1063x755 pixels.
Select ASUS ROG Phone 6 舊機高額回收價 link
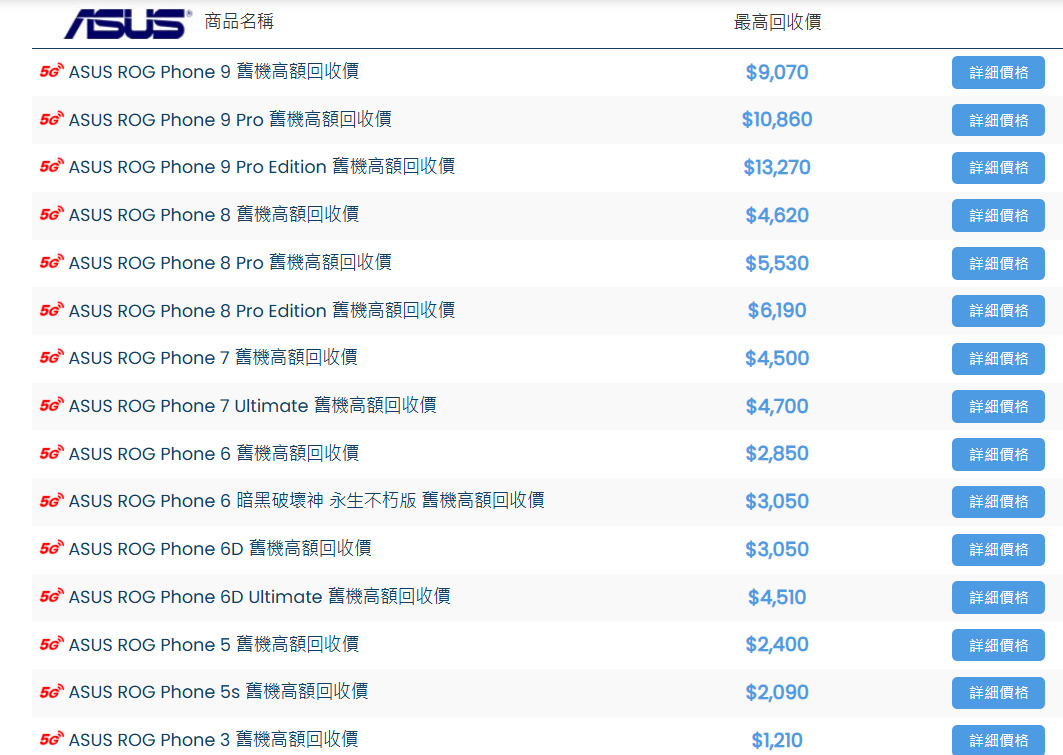pyautogui.click(x=213, y=454)
